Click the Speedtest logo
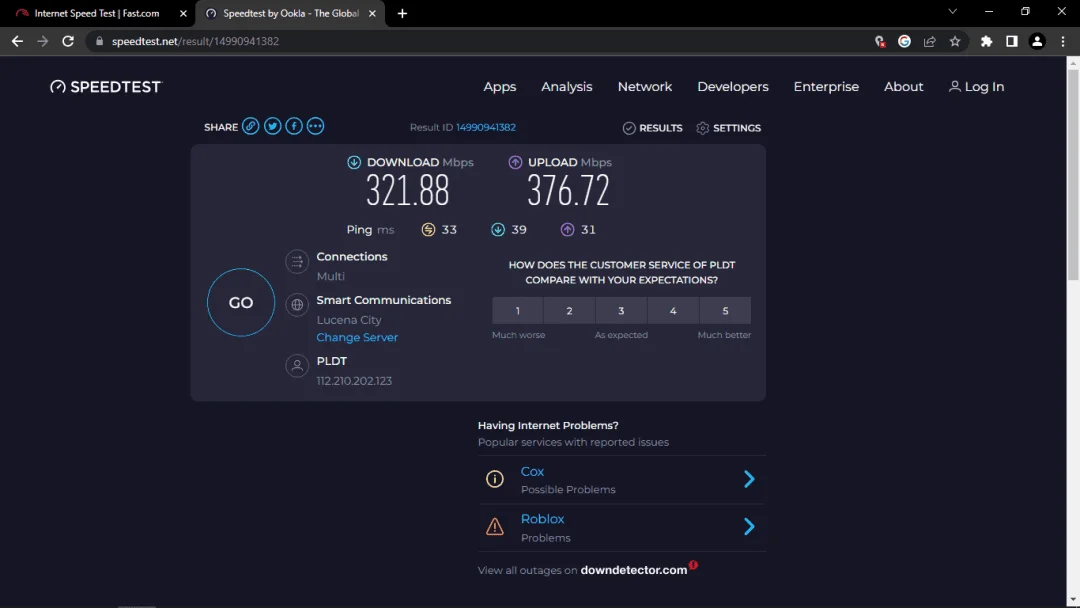 (105, 87)
